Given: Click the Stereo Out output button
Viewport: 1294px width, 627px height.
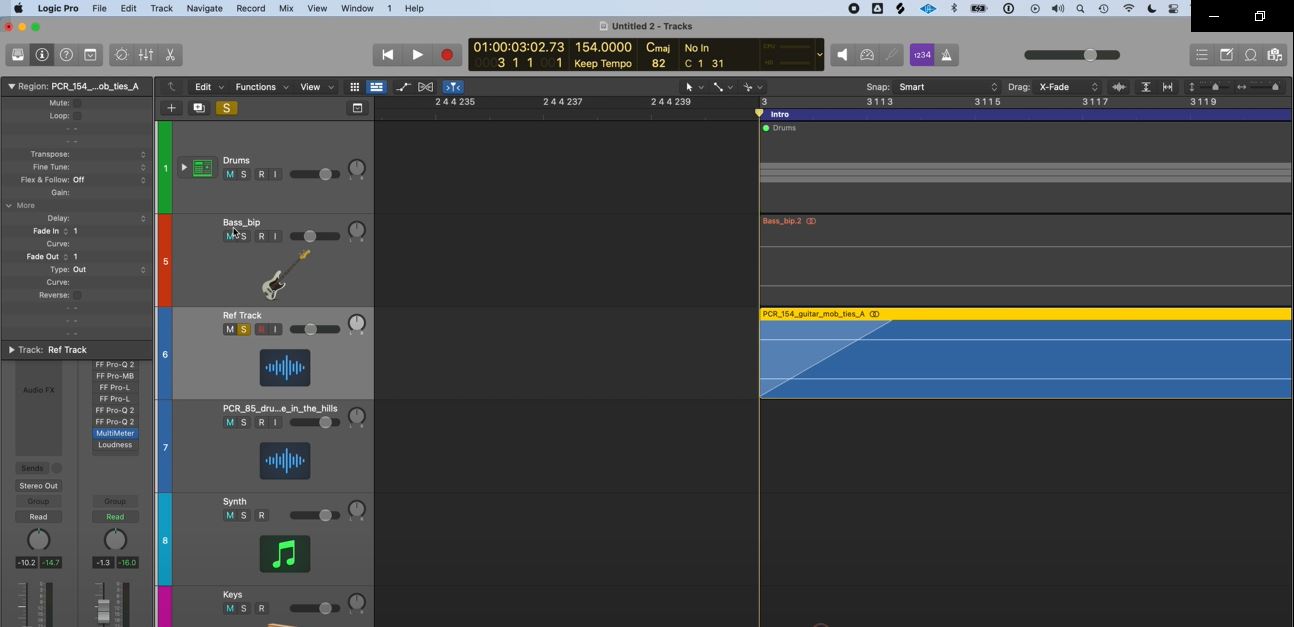Looking at the screenshot, I should click(x=38, y=486).
